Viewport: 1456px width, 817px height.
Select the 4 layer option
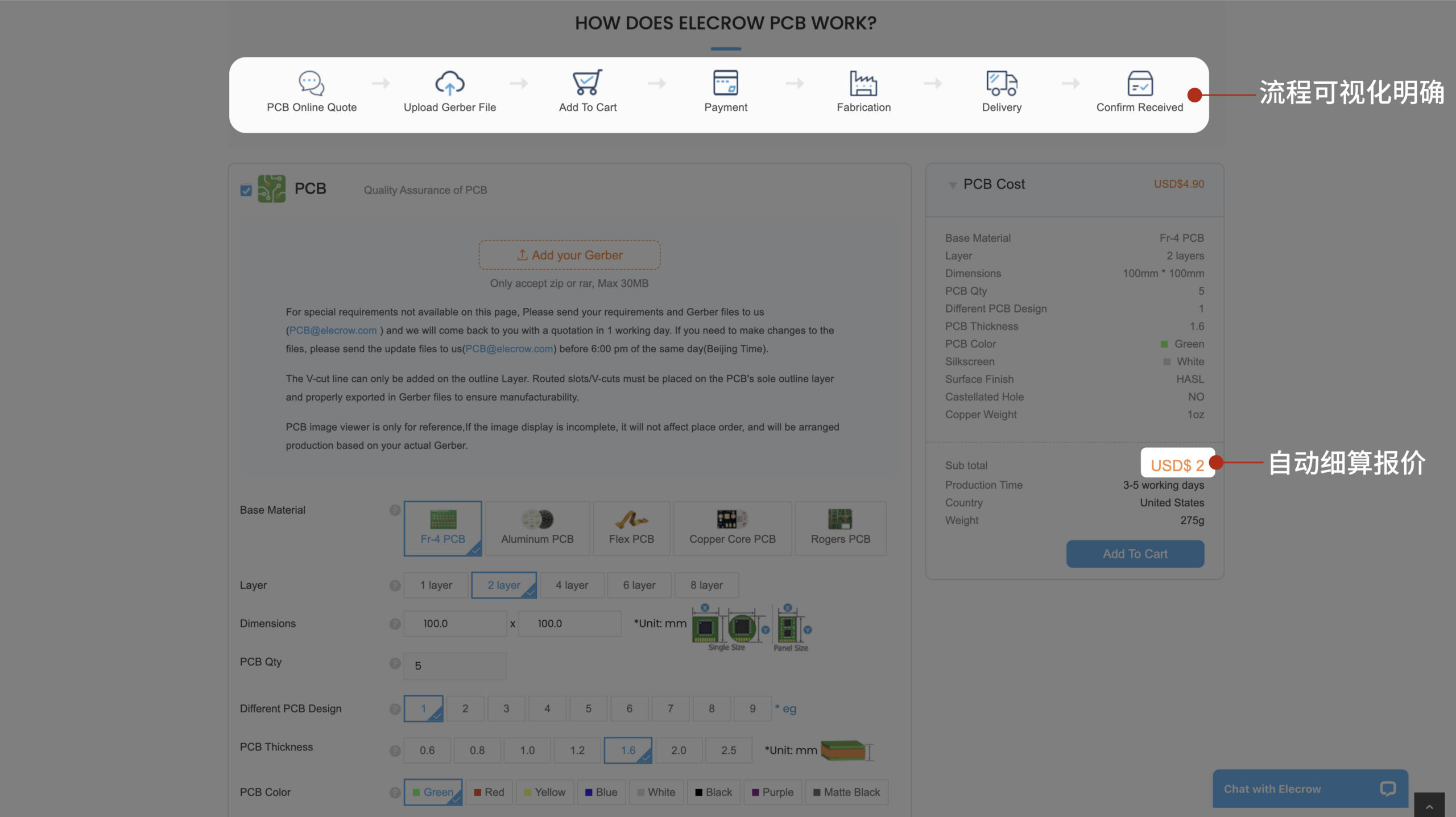(x=572, y=585)
